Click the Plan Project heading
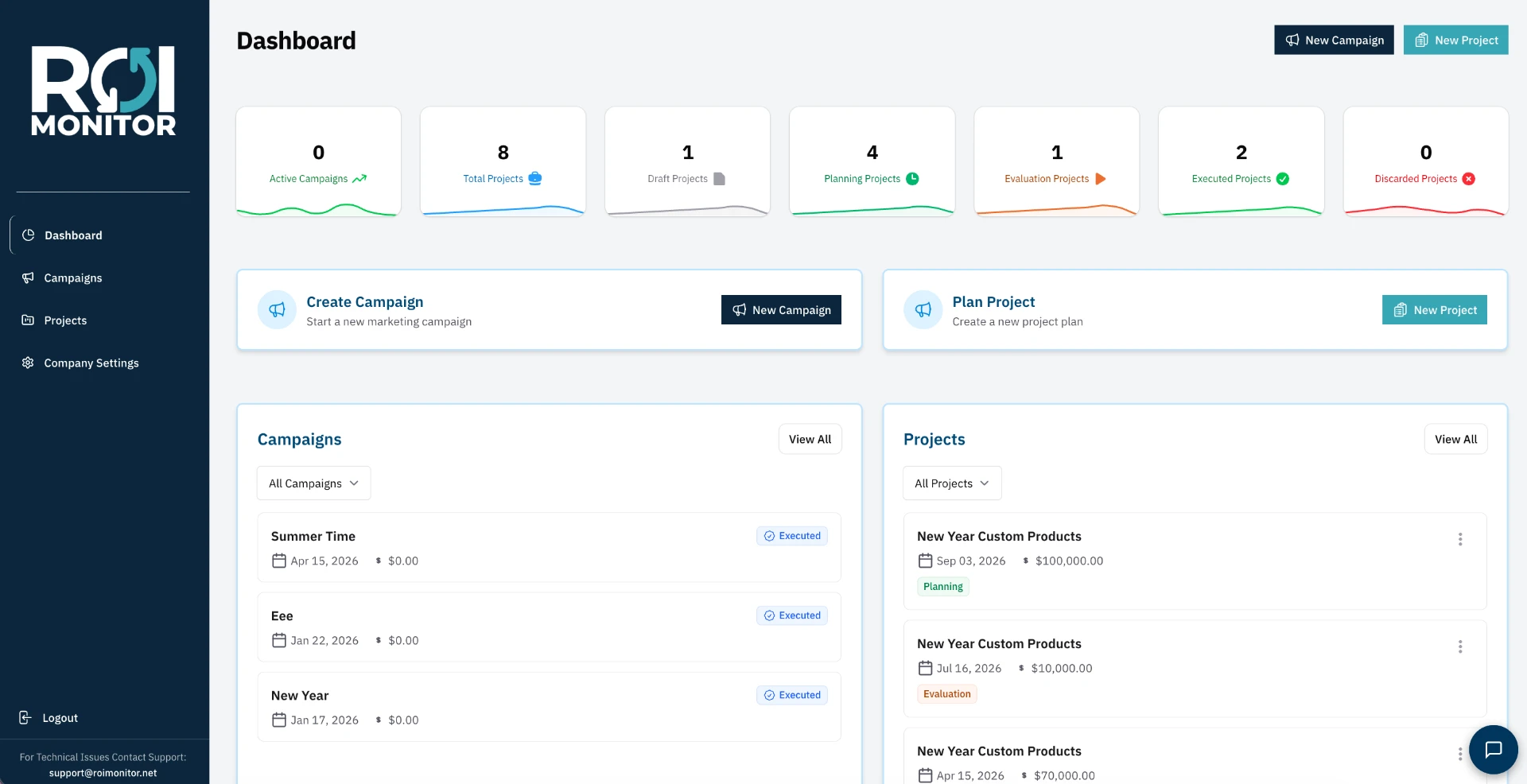 coord(993,302)
